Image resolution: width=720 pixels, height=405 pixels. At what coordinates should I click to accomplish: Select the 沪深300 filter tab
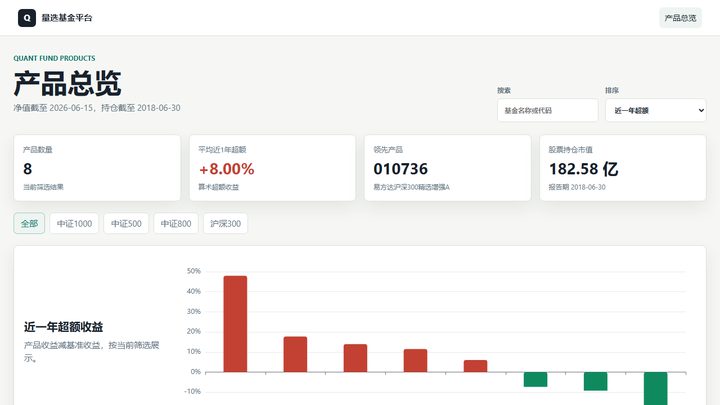225,224
